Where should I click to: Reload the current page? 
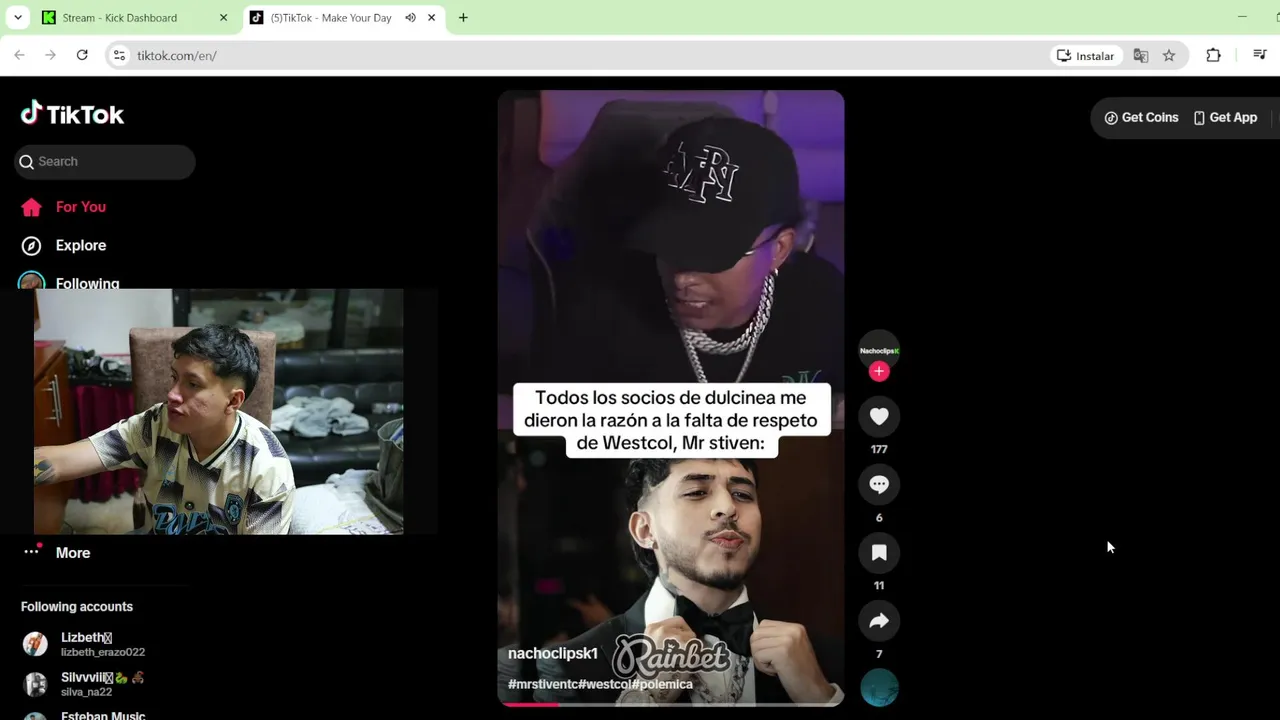82,55
